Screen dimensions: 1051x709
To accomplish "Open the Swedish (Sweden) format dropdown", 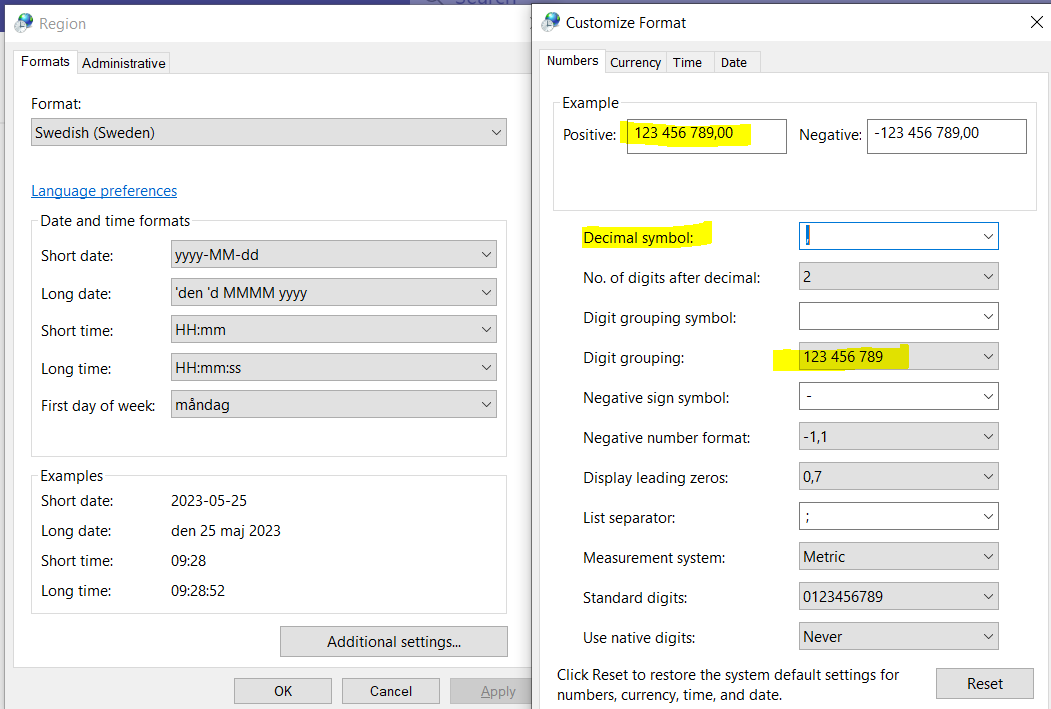I will click(x=496, y=131).
